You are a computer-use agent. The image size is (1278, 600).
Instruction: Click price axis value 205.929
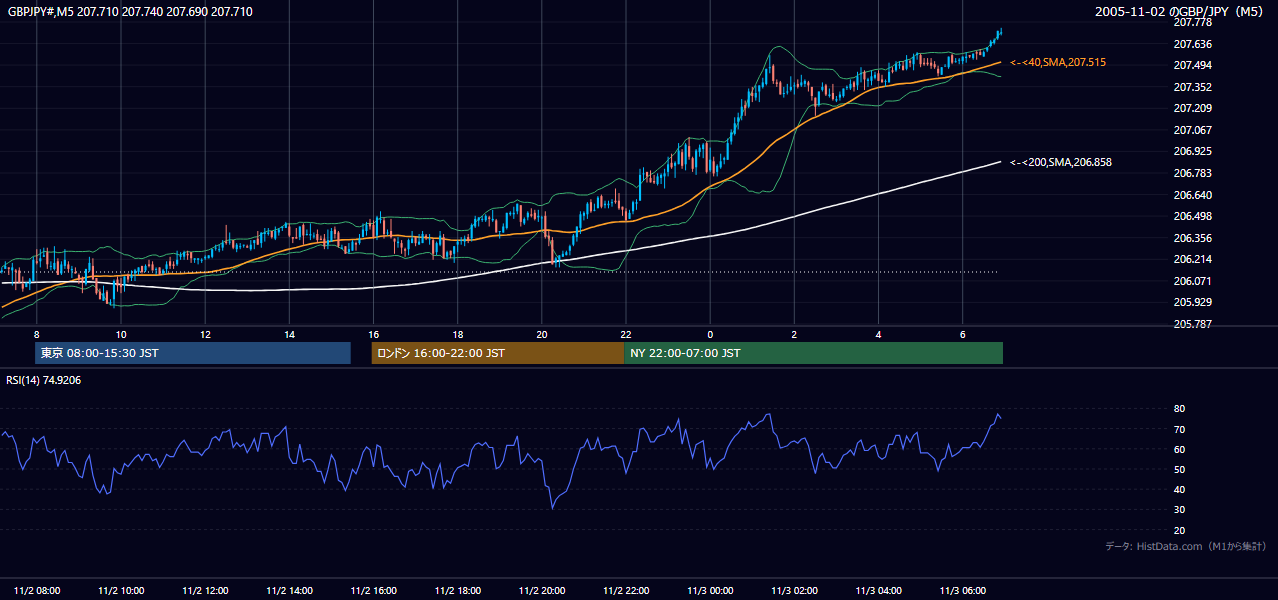click(x=1192, y=302)
